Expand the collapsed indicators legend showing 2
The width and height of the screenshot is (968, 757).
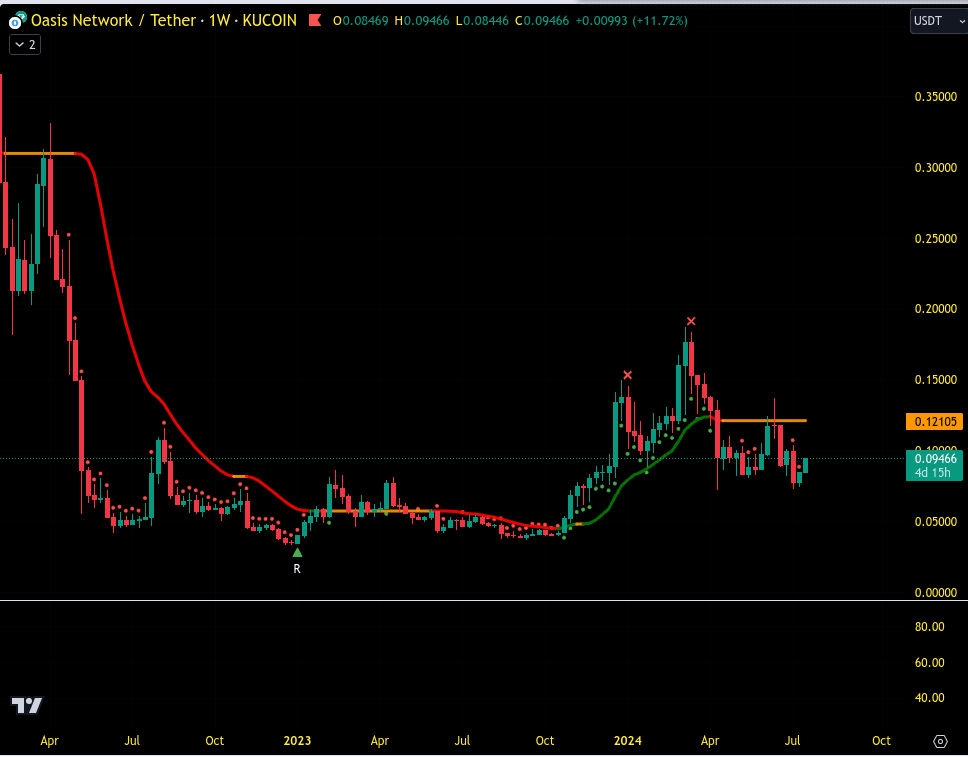[x=25, y=44]
